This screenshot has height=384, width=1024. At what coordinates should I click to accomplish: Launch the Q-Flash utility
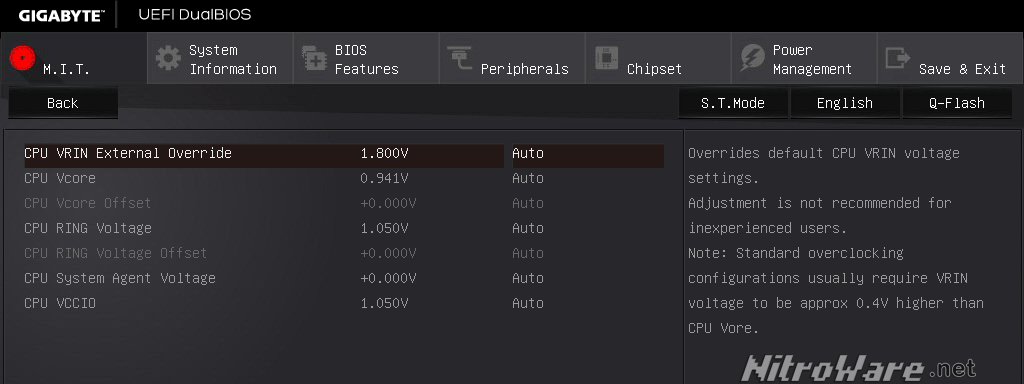click(x=957, y=103)
